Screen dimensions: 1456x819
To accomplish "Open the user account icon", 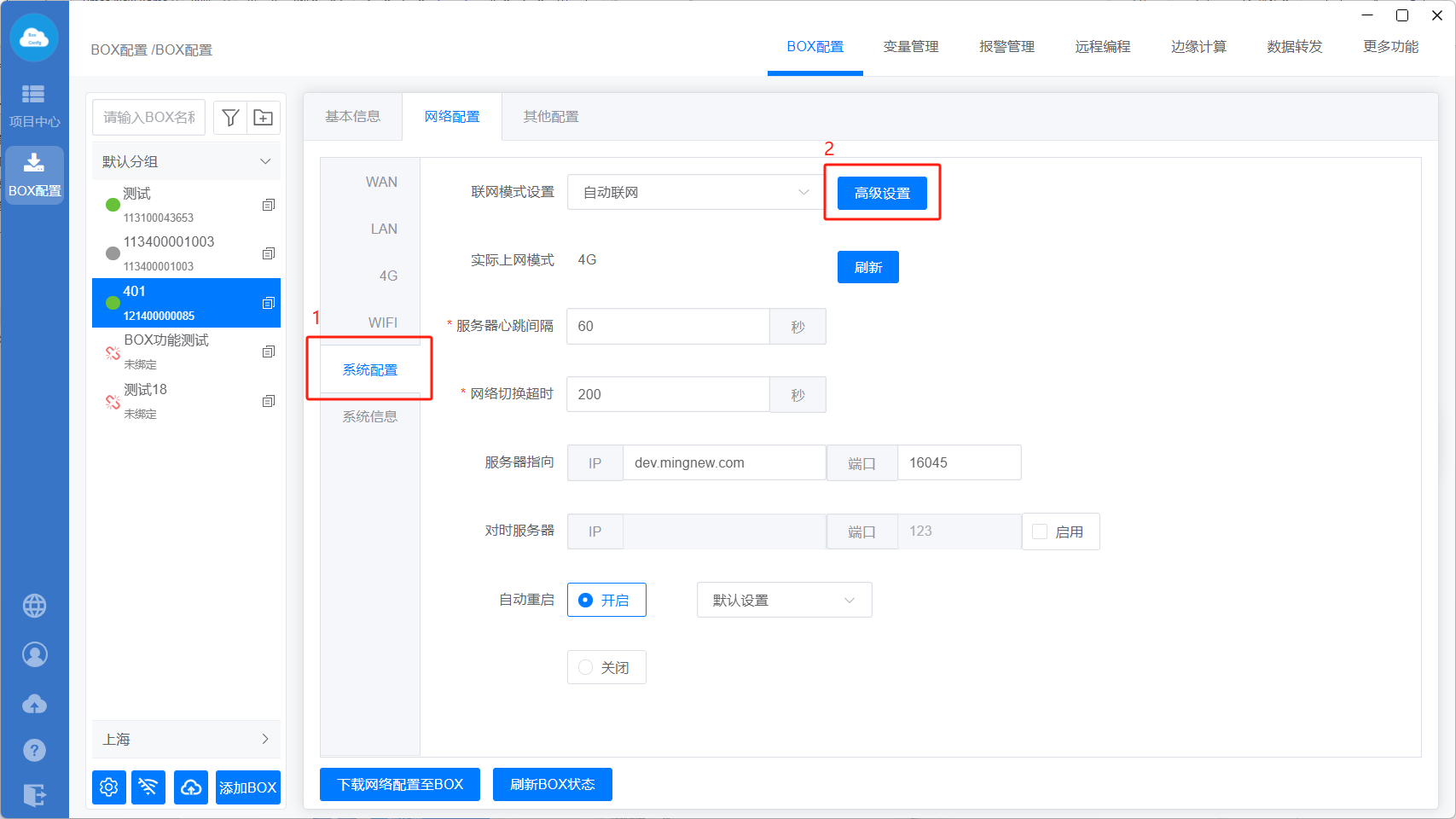I will point(34,654).
